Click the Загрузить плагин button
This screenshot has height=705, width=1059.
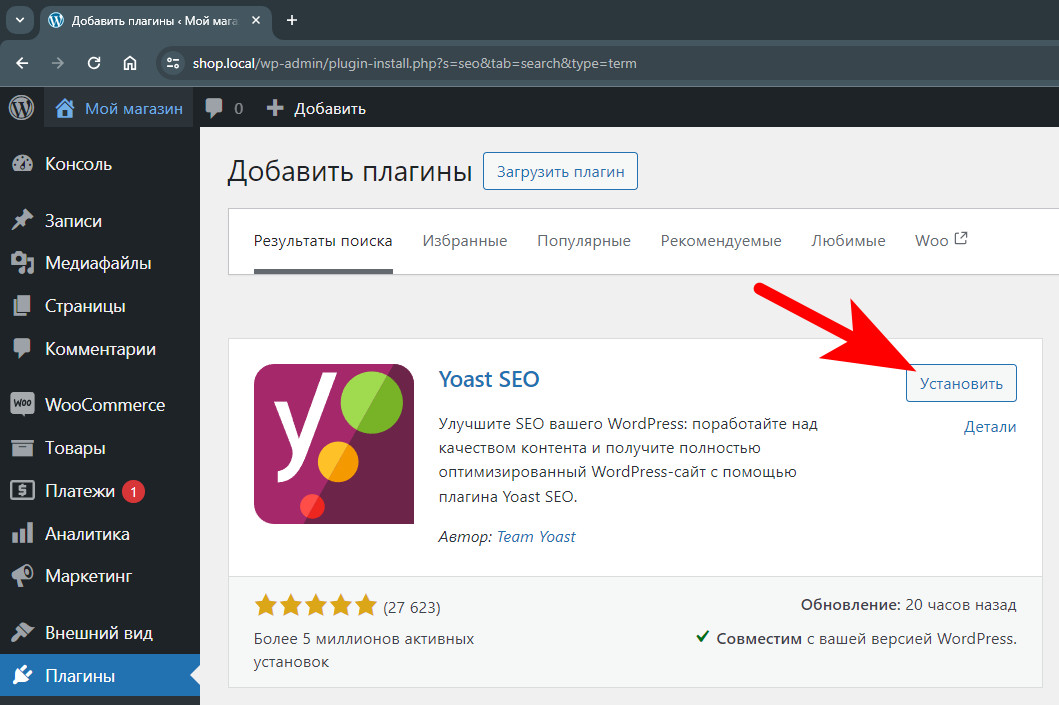pos(561,172)
